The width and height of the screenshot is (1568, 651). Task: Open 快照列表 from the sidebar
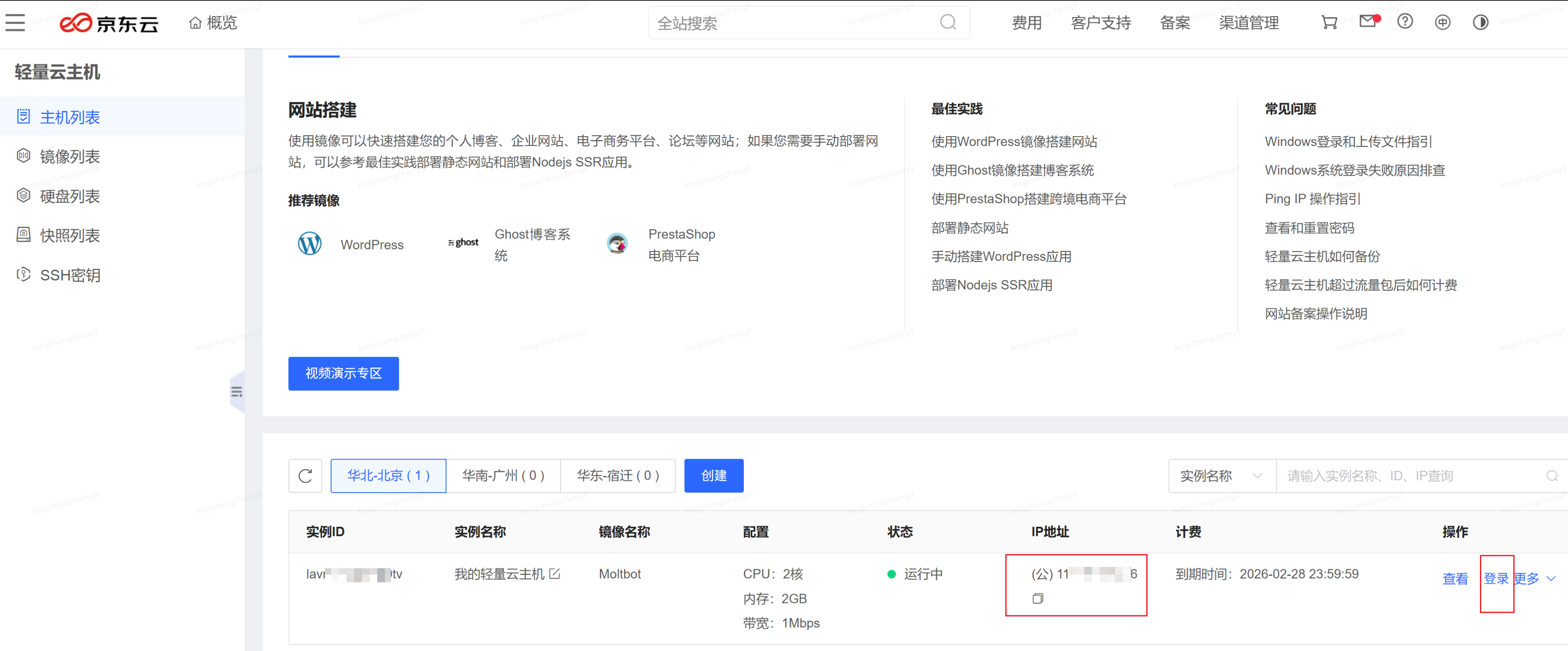coord(69,235)
